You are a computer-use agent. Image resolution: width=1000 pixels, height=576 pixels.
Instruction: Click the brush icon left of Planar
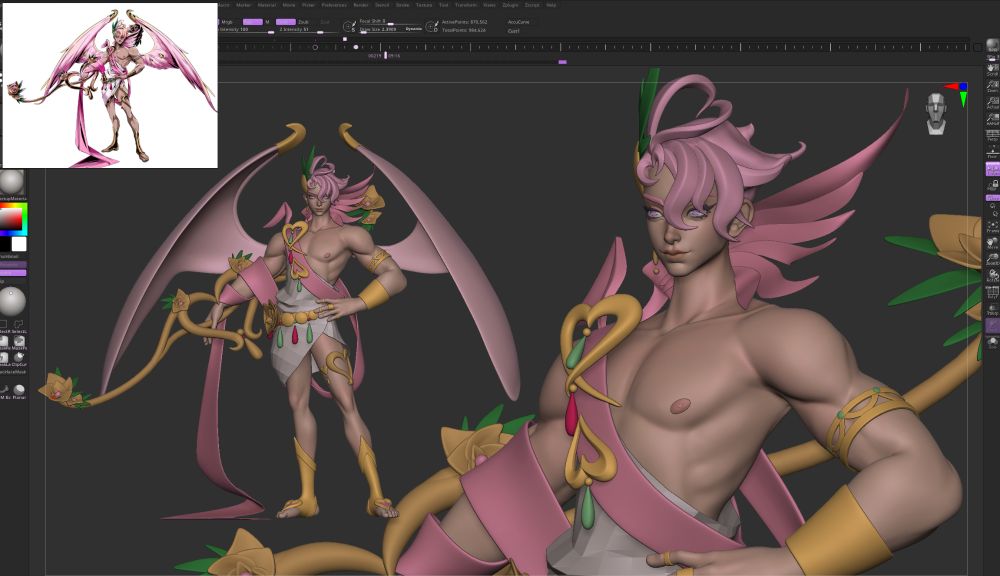pos(4,390)
